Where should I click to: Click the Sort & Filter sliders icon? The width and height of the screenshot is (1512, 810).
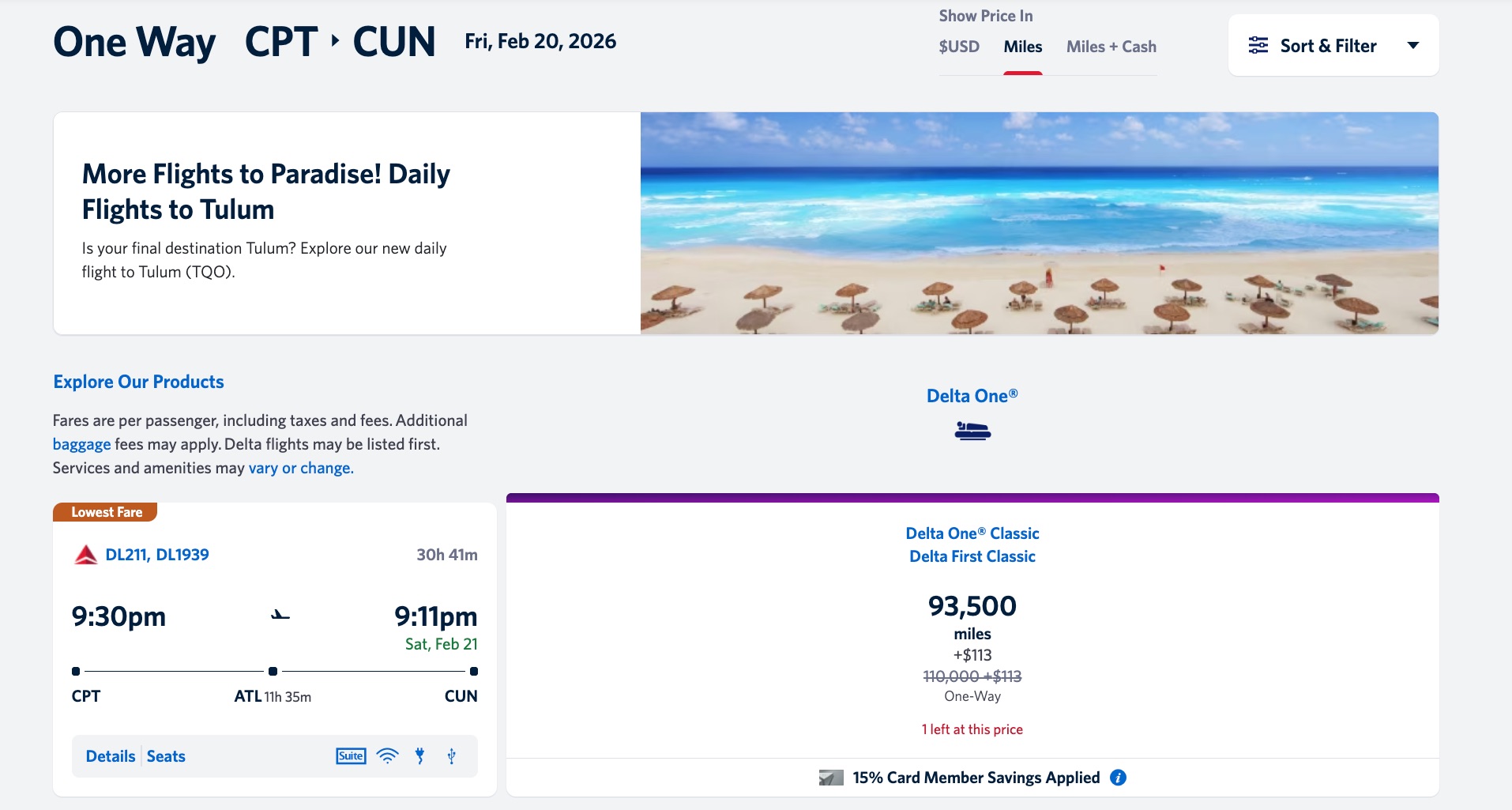click(1258, 46)
